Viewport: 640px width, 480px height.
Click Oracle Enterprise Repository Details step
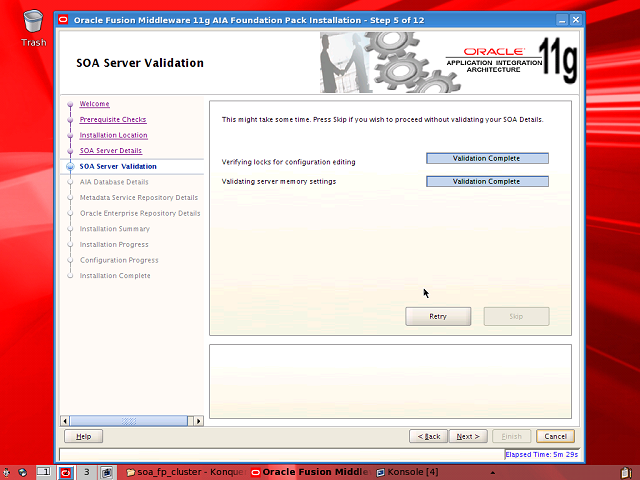pyautogui.click(x=140, y=213)
